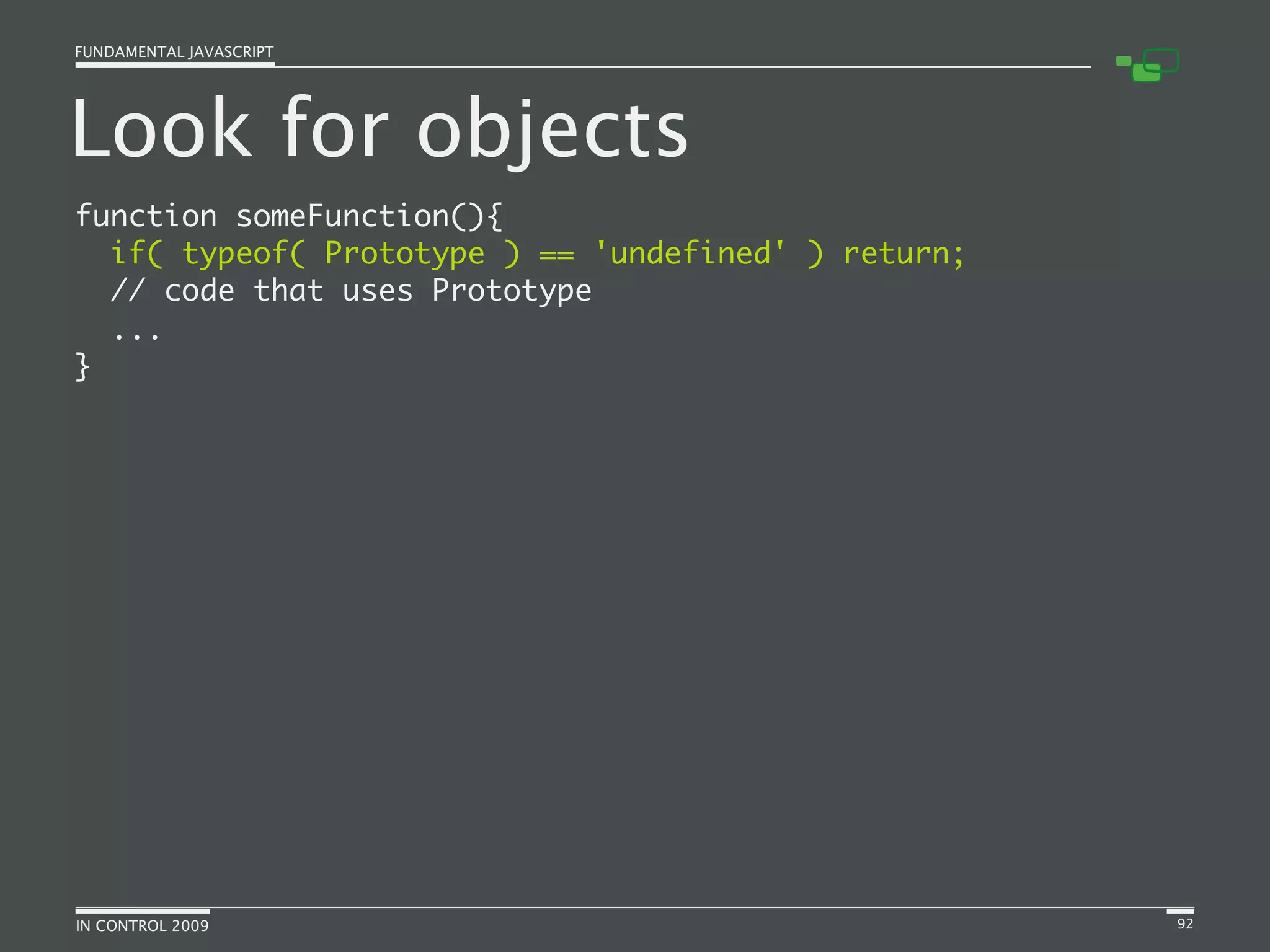
Task: Click the slide number 92
Action: (1184, 923)
